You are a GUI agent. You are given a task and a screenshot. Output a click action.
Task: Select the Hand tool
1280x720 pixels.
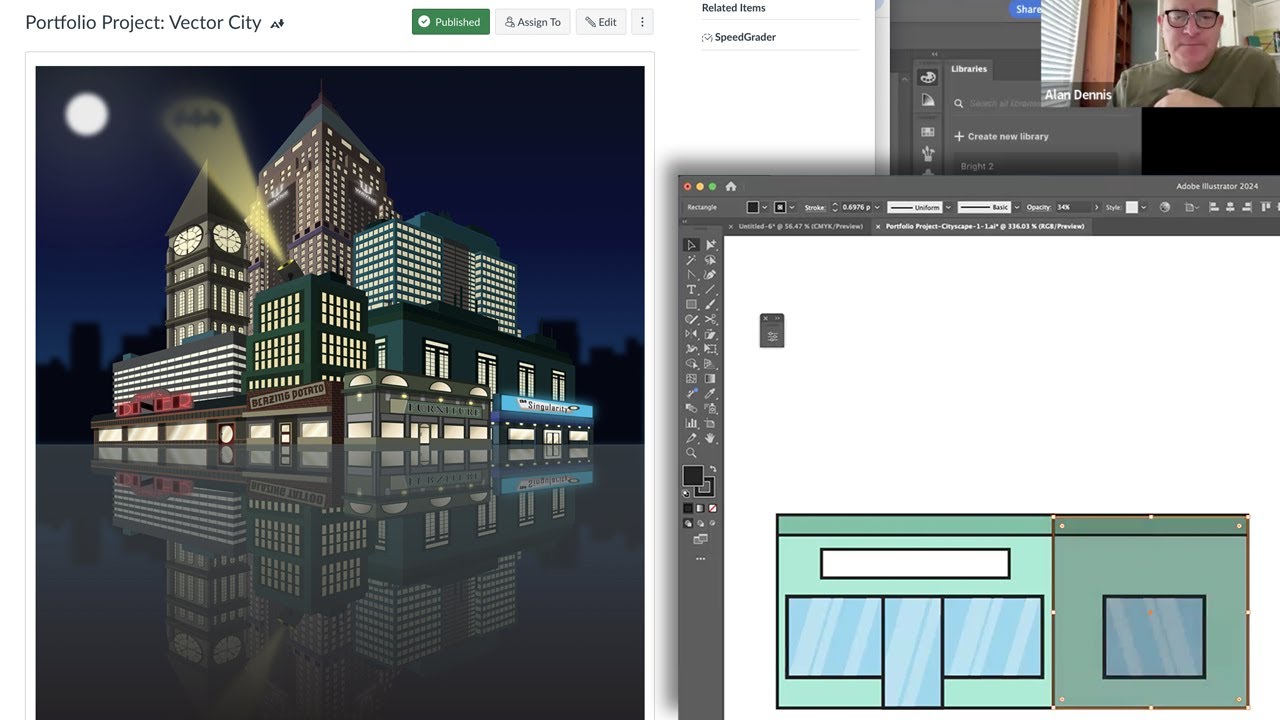[x=711, y=438]
